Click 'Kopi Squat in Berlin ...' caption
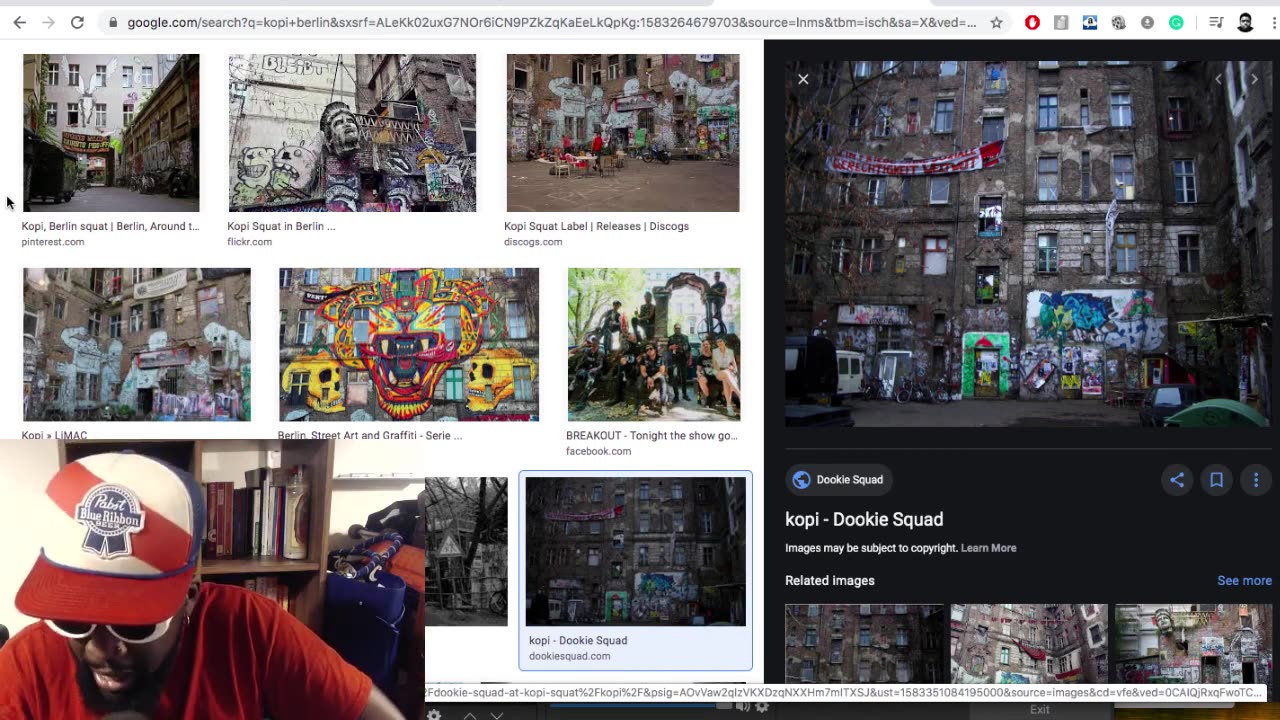This screenshot has height=720, width=1280. pos(281,226)
